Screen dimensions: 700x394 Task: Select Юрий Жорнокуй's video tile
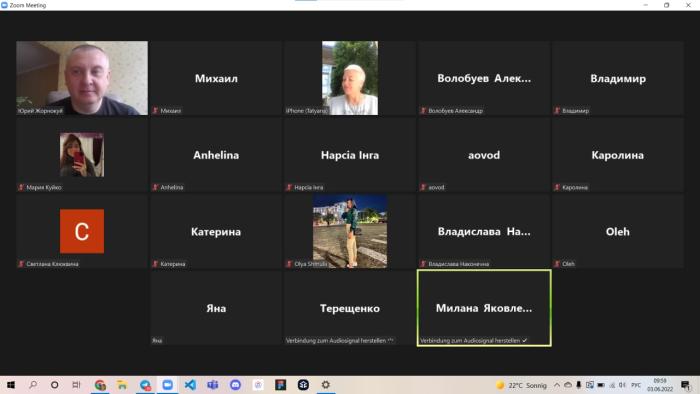[82, 78]
